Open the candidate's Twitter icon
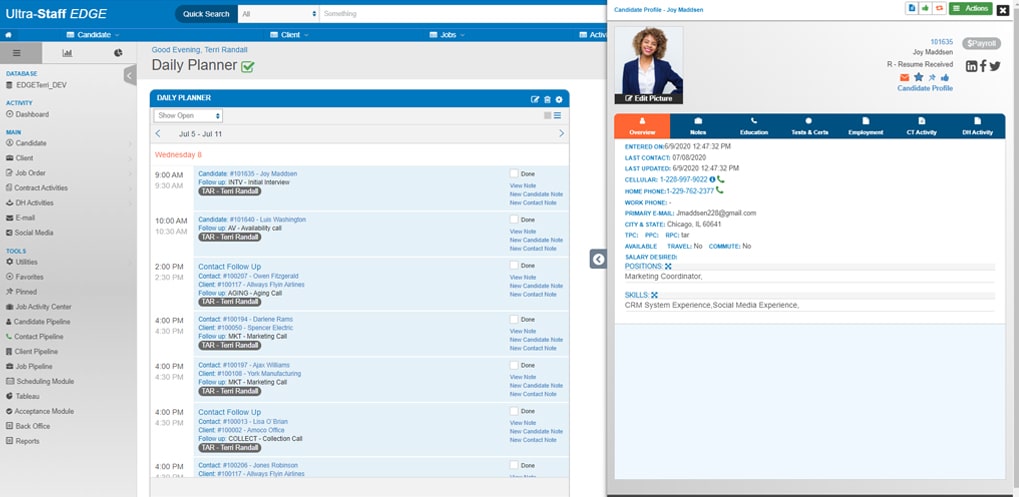The width and height of the screenshot is (1019, 497). coord(995,66)
